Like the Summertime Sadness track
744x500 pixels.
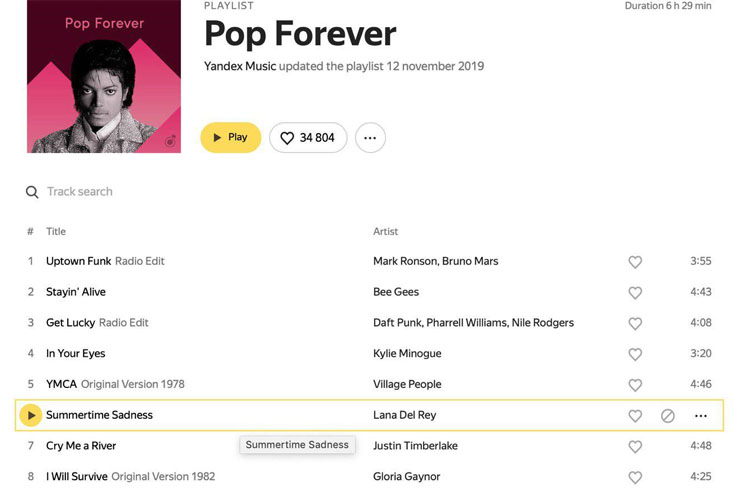tap(635, 415)
